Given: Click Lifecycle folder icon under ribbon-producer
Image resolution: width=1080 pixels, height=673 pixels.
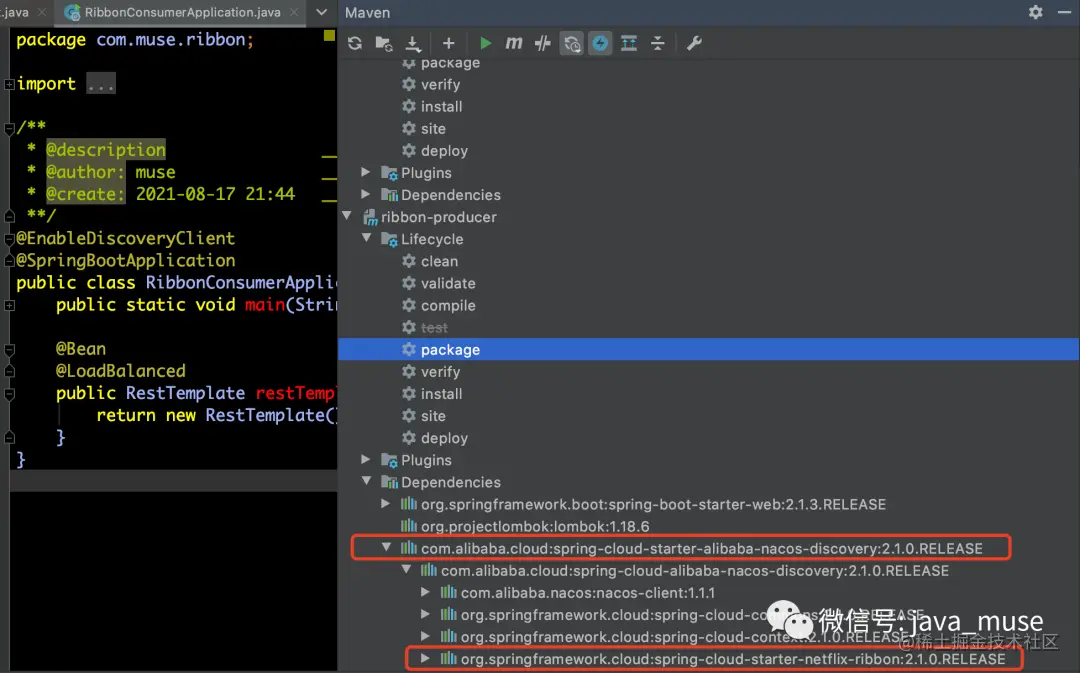Looking at the screenshot, I should tap(389, 240).
